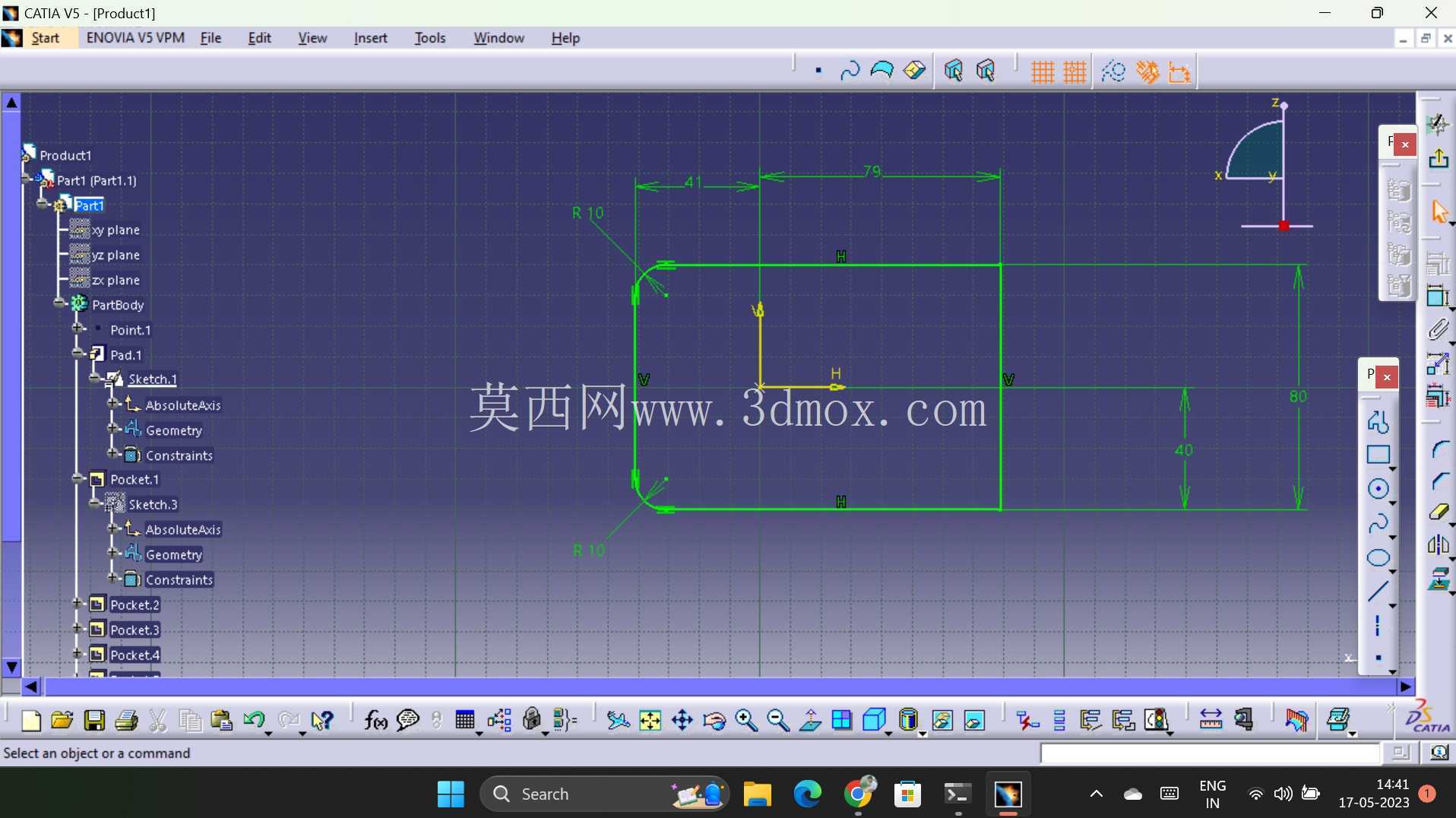Viewport: 1456px width, 818px height.
Task: Expand Geometry under Sketch.1
Action: click(113, 429)
